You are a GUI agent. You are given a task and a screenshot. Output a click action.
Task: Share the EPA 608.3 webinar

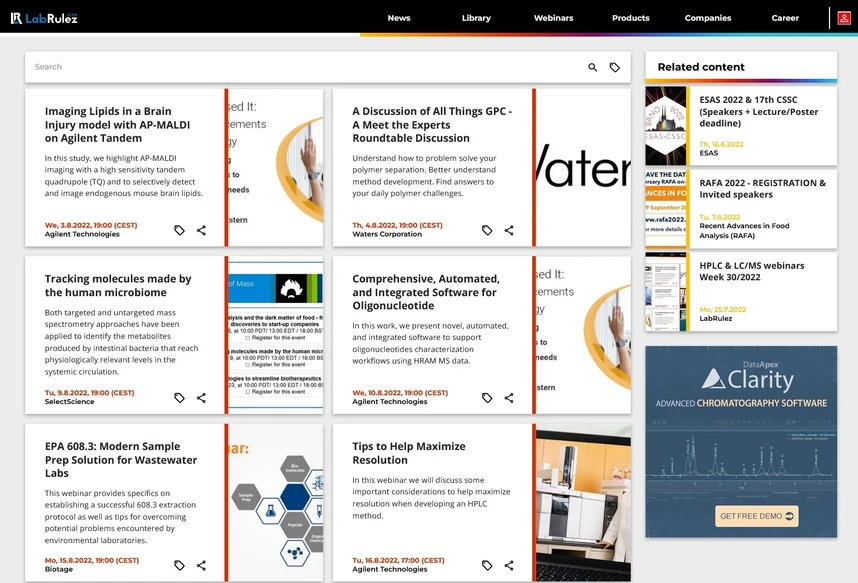[x=201, y=565]
